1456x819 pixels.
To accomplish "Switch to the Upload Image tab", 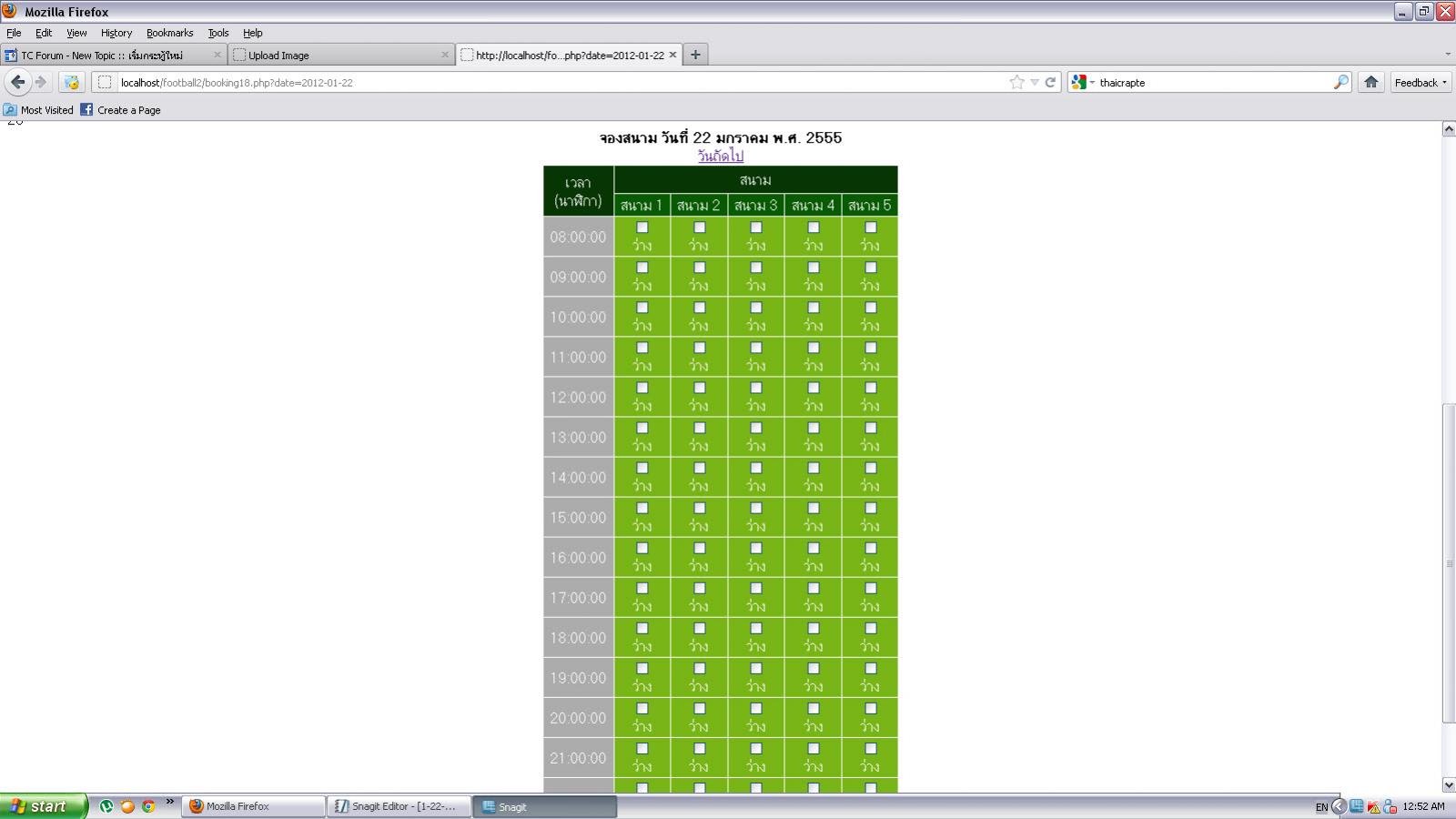I will click(341, 55).
